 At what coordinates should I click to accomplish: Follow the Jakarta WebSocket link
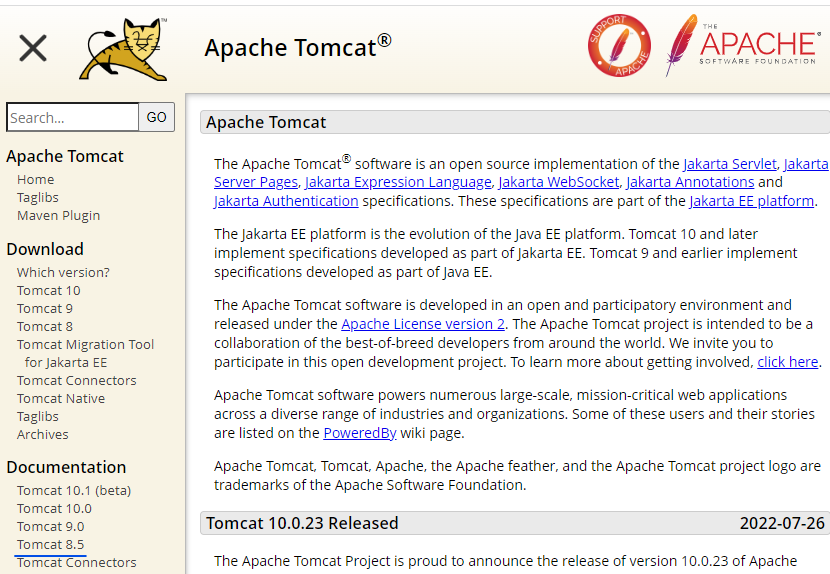point(558,182)
